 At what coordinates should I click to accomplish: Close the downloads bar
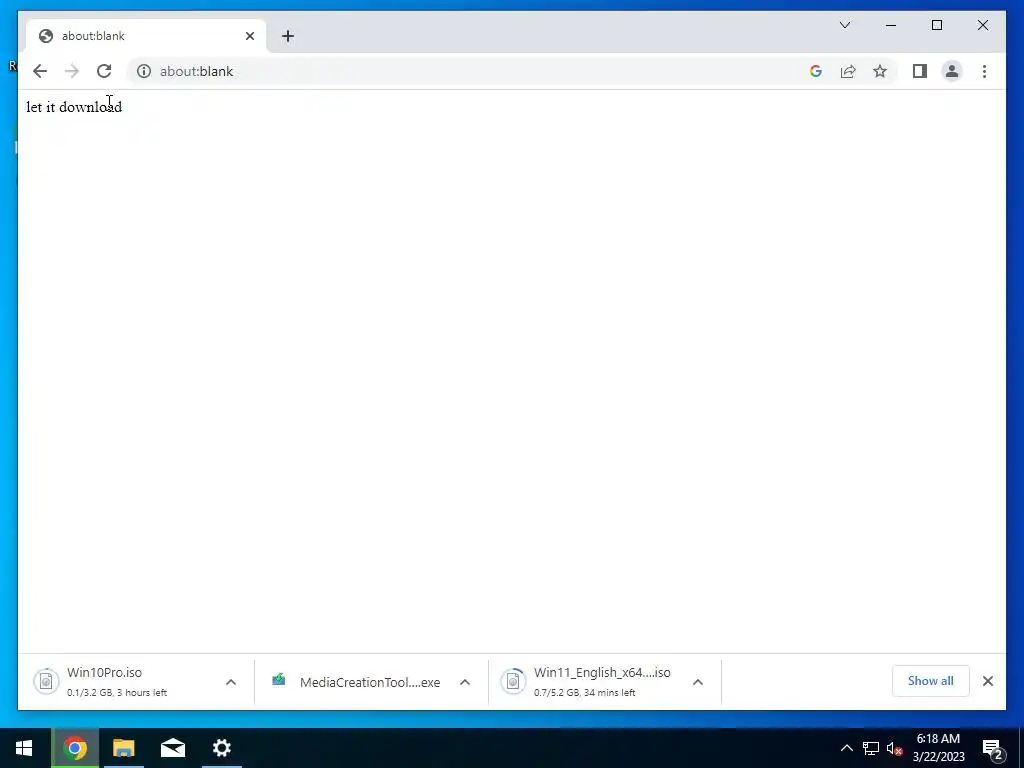(x=987, y=681)
